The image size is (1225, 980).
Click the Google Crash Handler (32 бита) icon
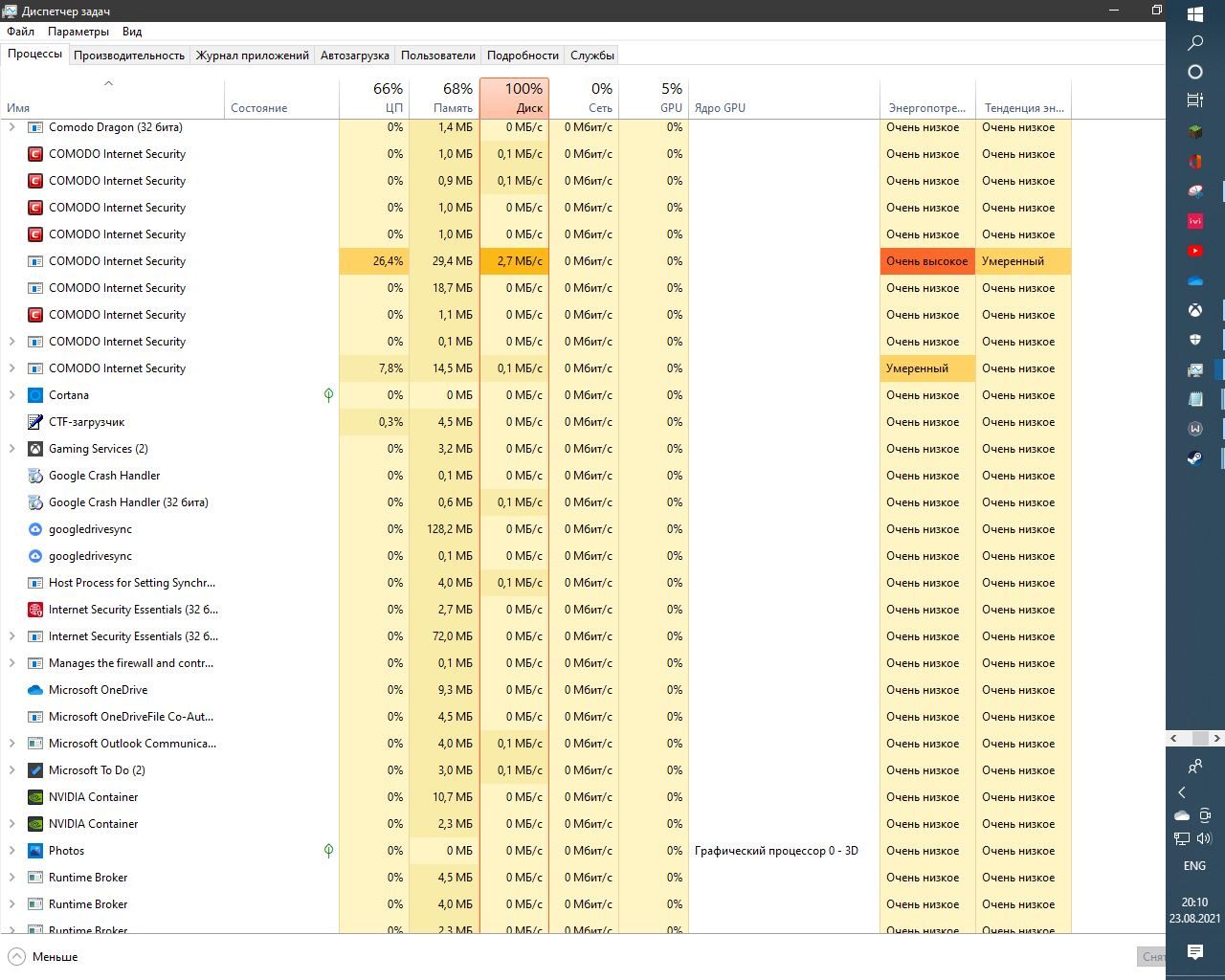click(35, 502)
